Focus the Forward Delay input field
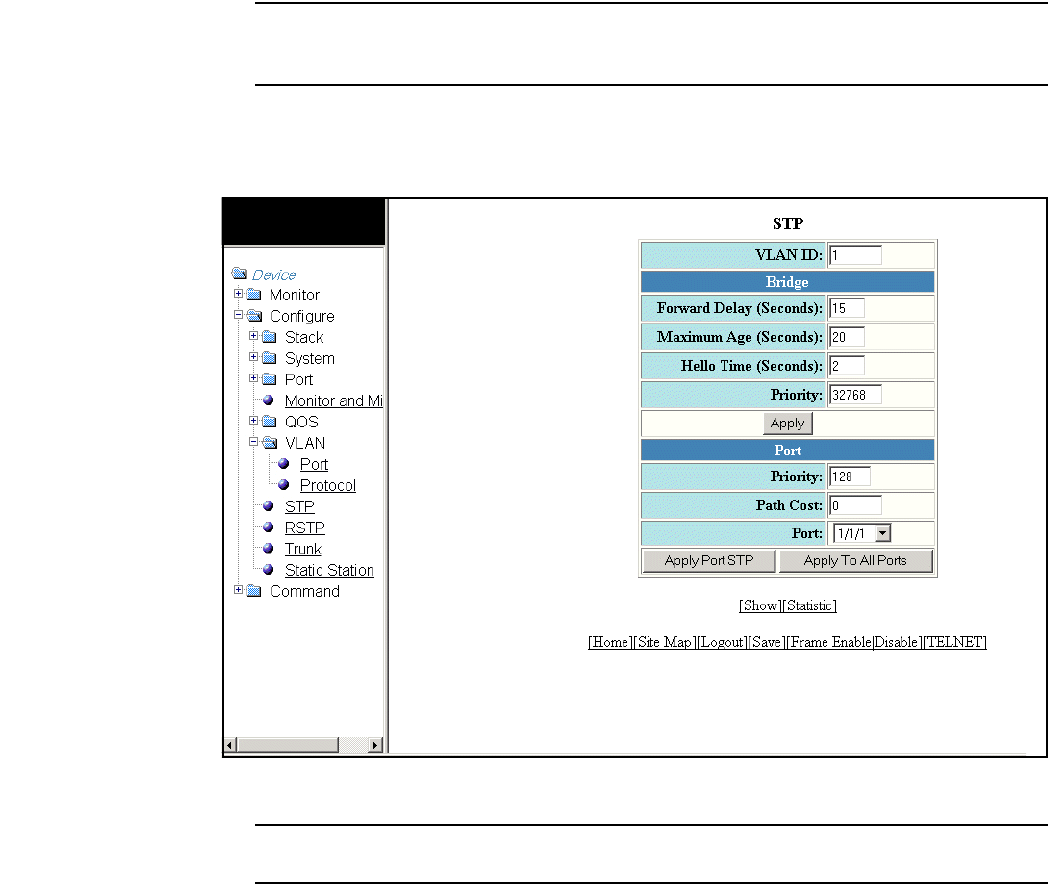1048x888 pixels. pyautogui.click(x=847, y=308)
